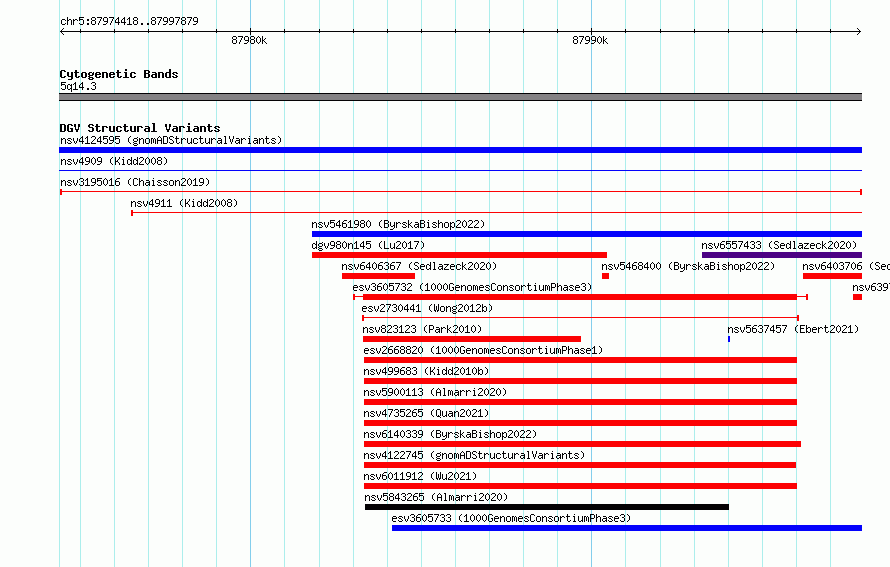Click the Cytogenetic Bands track title
890x567 pixels.
(x=119, y=74)
